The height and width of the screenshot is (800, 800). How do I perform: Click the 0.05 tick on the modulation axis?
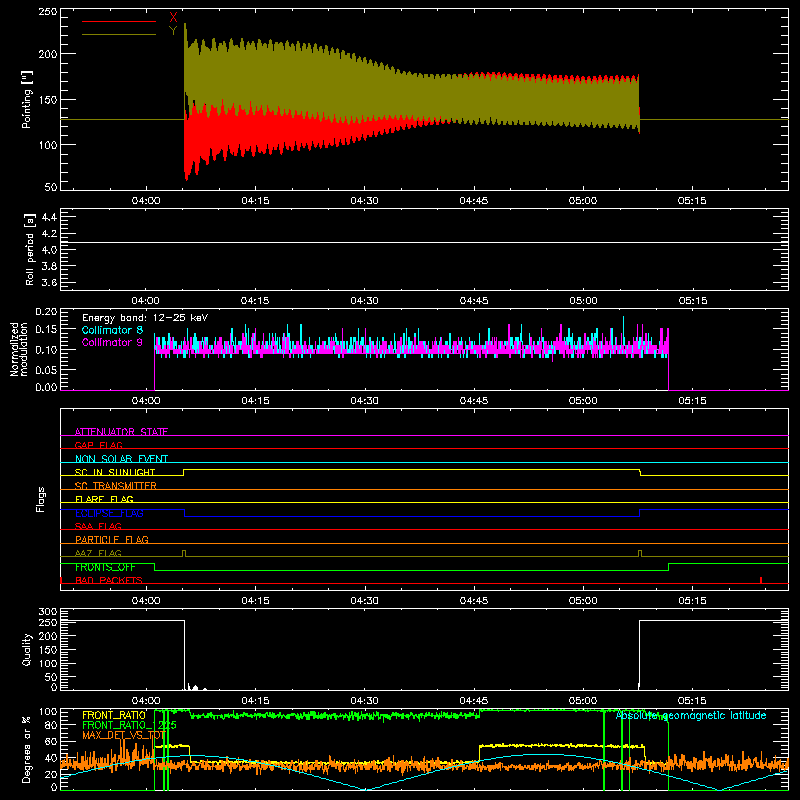[46, 369]
